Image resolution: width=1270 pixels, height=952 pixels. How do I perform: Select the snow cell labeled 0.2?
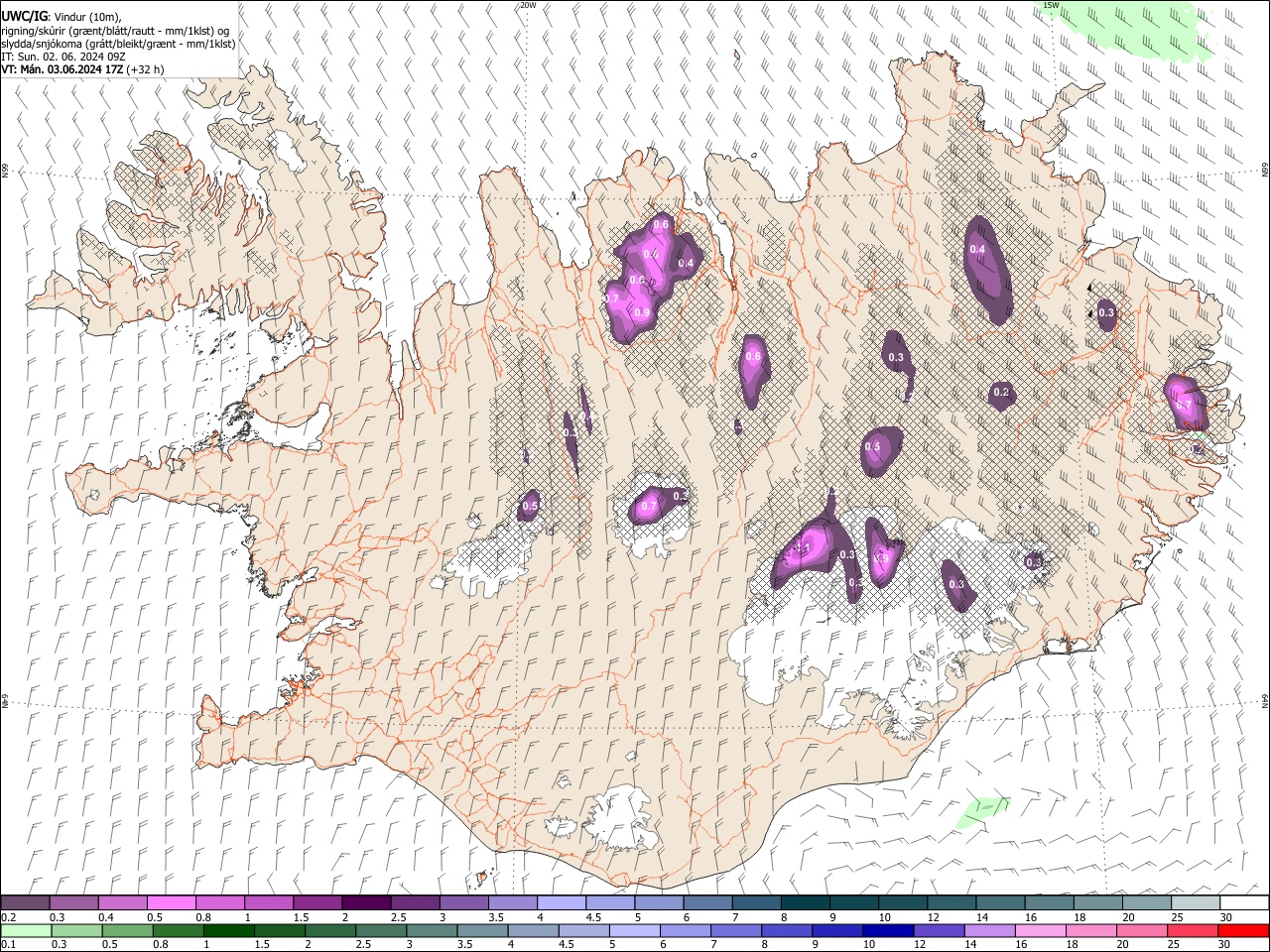pyautogui.click(x=1001, y=394)
